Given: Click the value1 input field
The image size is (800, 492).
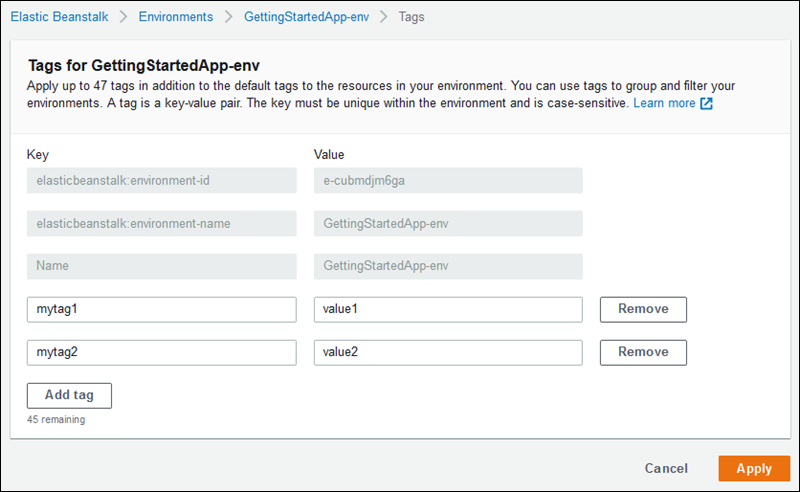Looking at the screenshot, I should 448,310.
